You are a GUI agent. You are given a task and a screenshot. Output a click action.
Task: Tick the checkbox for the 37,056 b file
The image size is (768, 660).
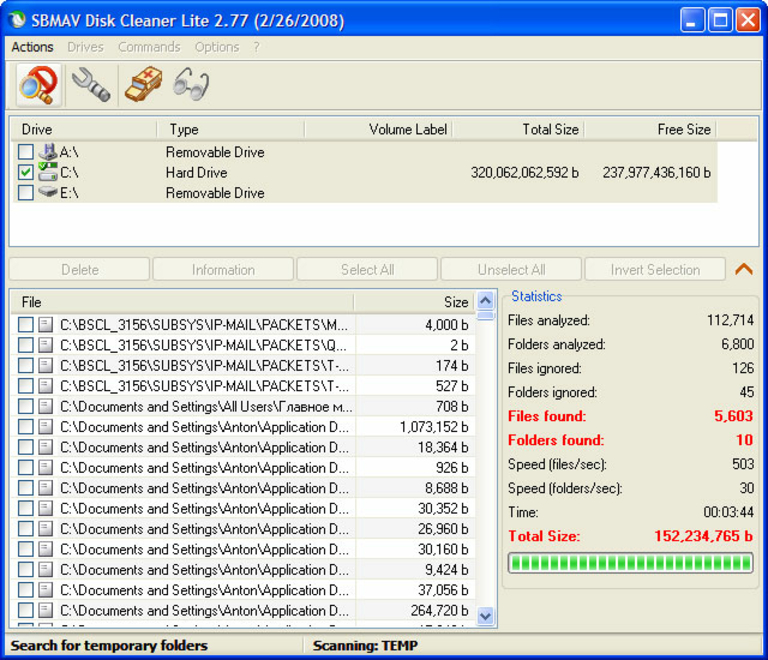pos(25,590)
